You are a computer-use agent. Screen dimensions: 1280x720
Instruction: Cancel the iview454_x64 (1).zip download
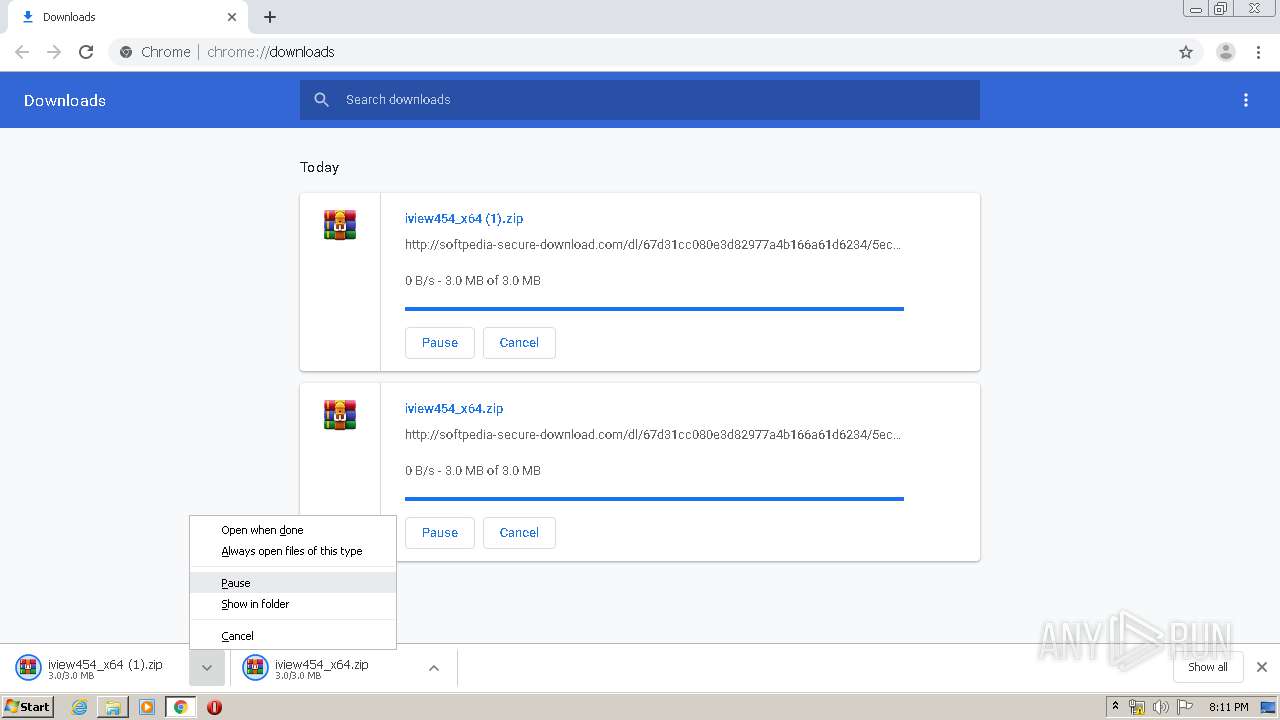(519, 343)
